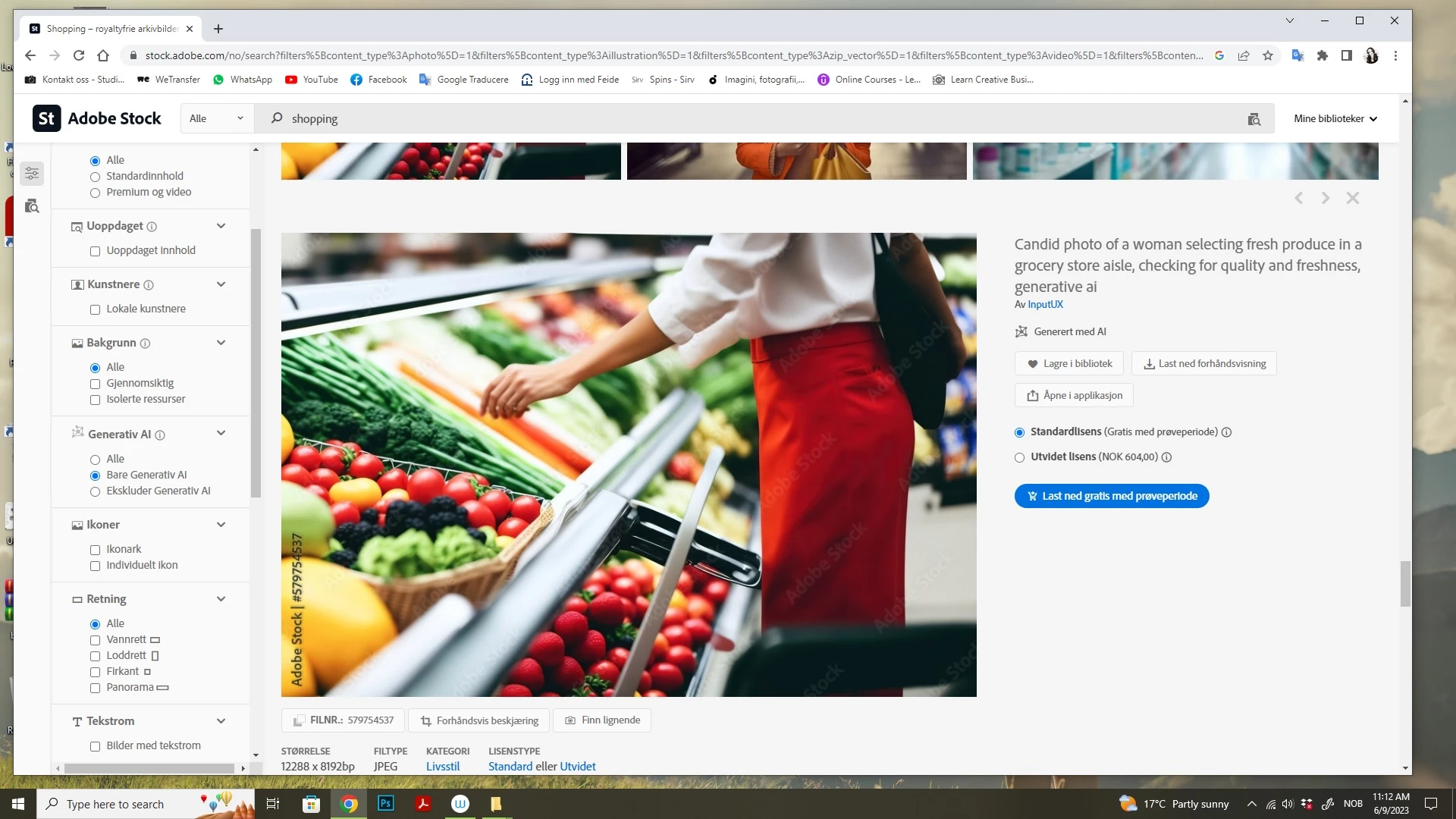
Task: Click info icon next to Utvidet lisens
Action: click(x=1166, y=457)
